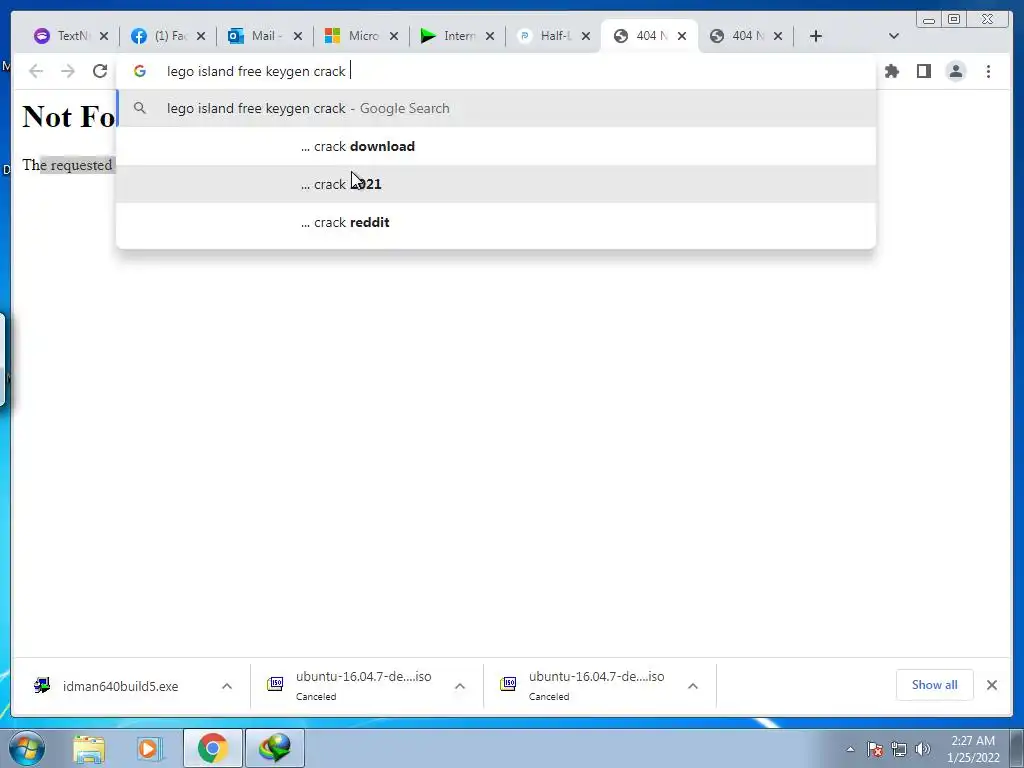Show all downloads
1024x768 pixels.
coord(935,685)
